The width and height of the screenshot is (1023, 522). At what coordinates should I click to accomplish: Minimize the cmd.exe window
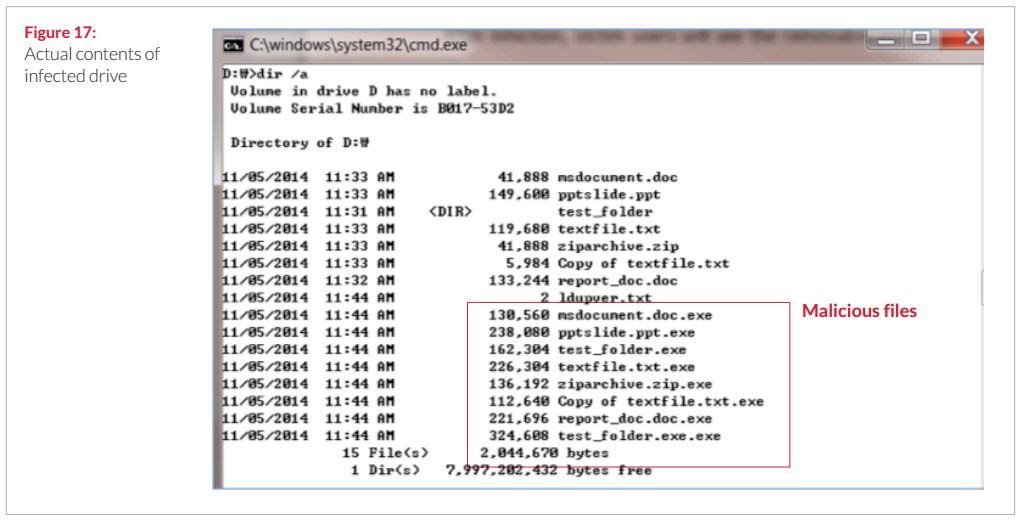pos(884,40)
